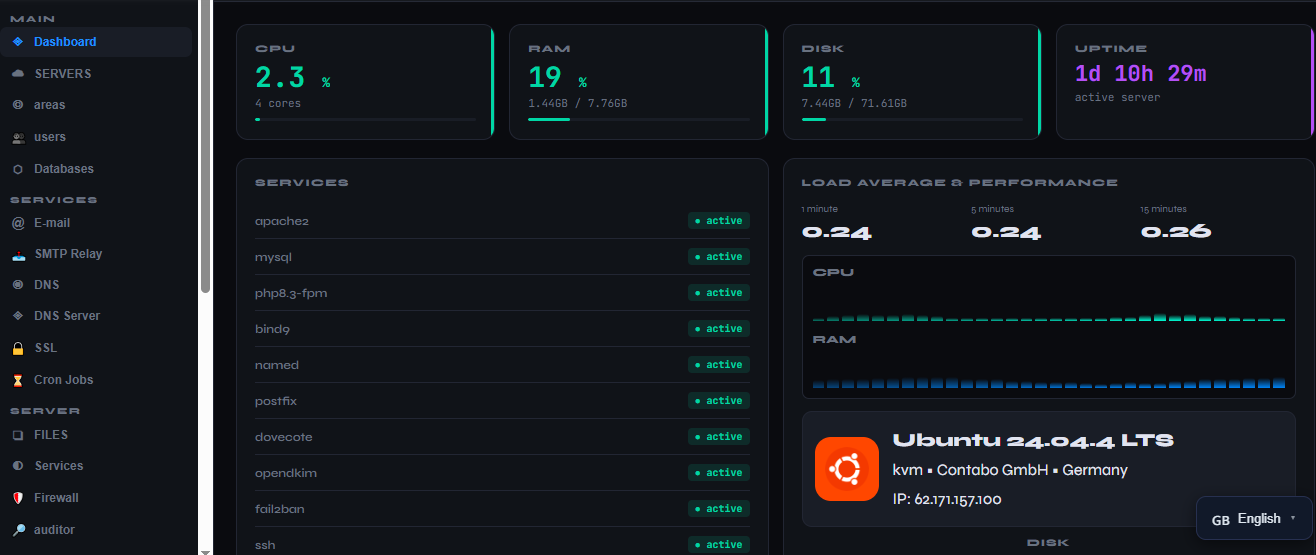The width and height of the screenshot is (1316, 555).
Task: Open the auditor page
Action: pos(97,530)
